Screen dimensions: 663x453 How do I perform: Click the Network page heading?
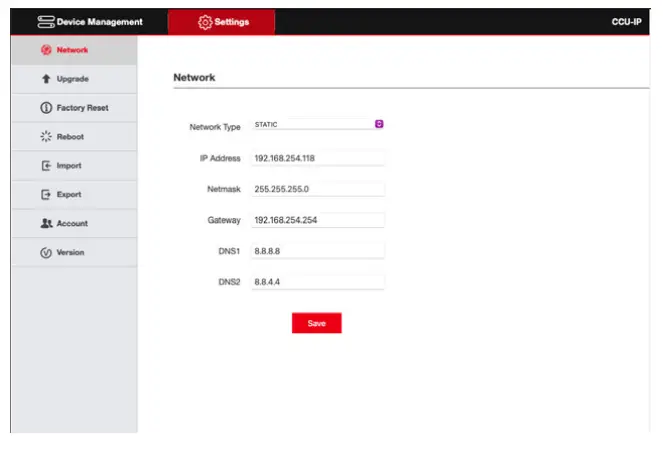click(x=194, y=77)
